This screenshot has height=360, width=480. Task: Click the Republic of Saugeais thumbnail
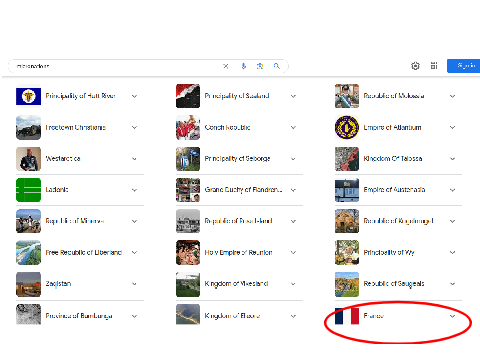[x=347, y=284]
